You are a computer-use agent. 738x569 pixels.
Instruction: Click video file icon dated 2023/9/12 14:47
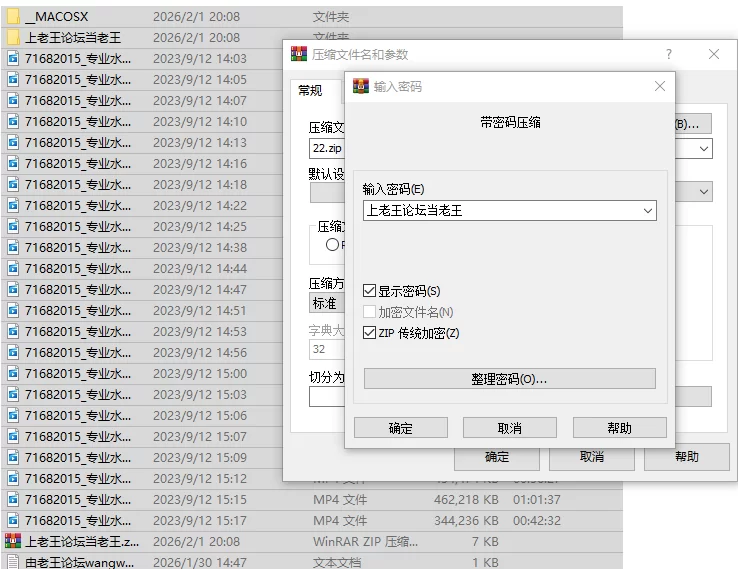click(x=13, y=289)
